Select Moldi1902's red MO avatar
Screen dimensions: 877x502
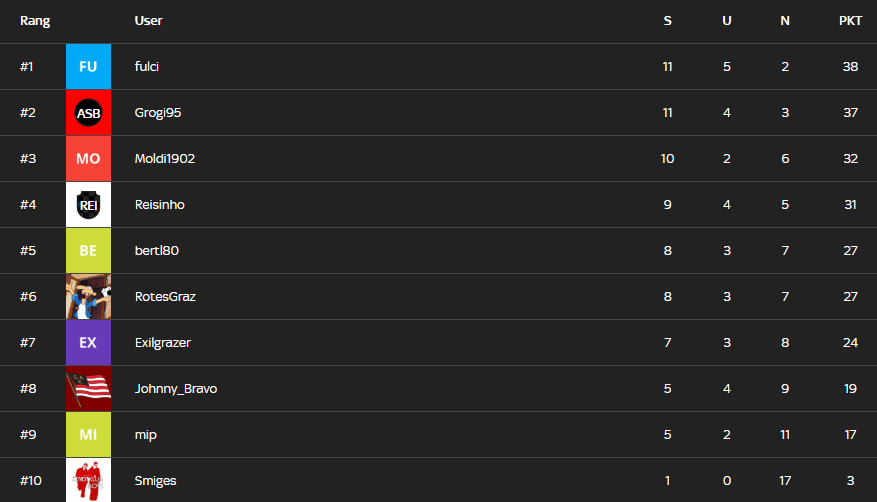click(88, 159)
